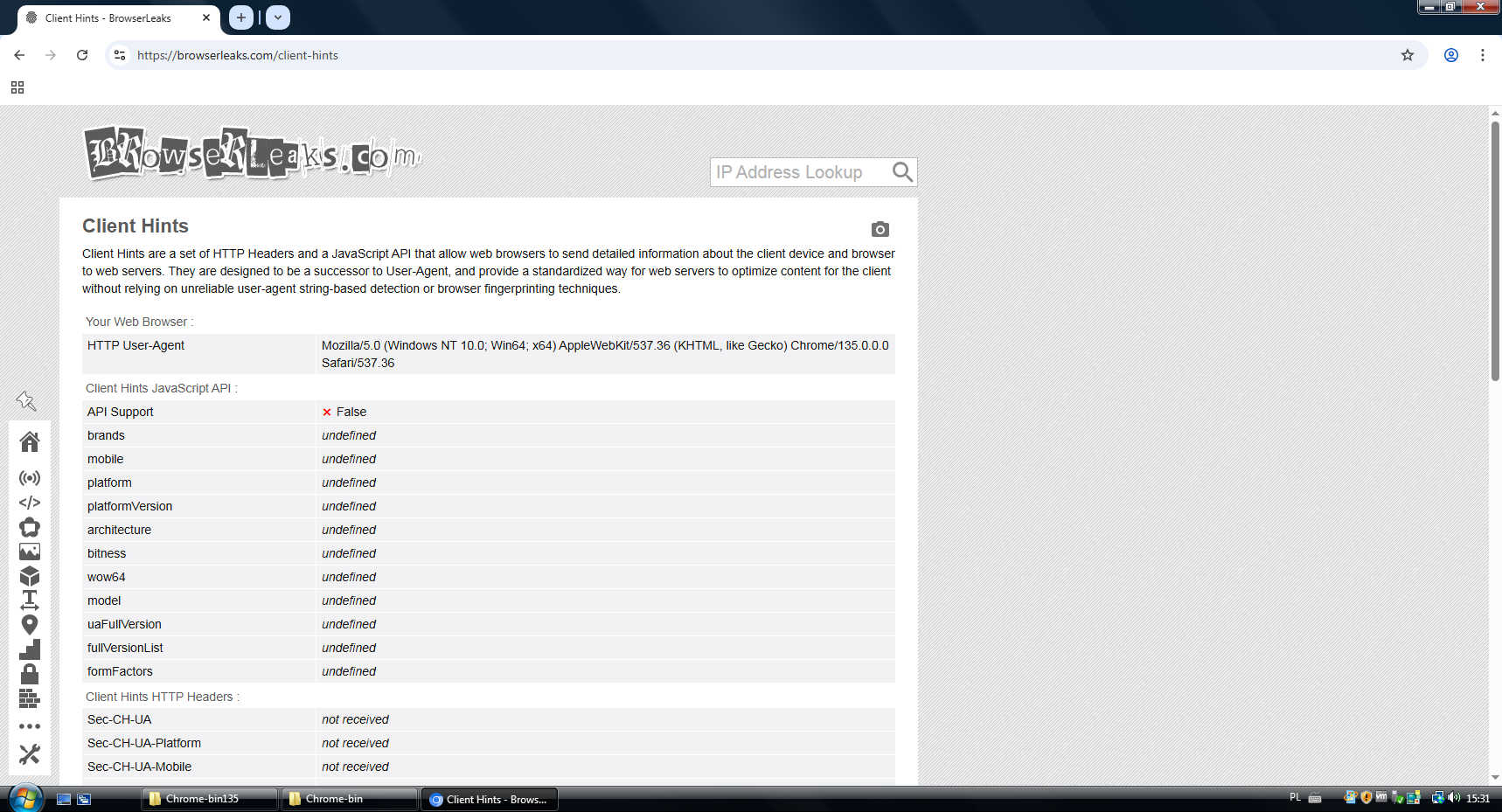Image resolution: width=1502 pixels, height=812 pixels.
Task: Click the Mozilla/5.0 user-agent value
Action: pyautogui.click(x=605, y=354)
